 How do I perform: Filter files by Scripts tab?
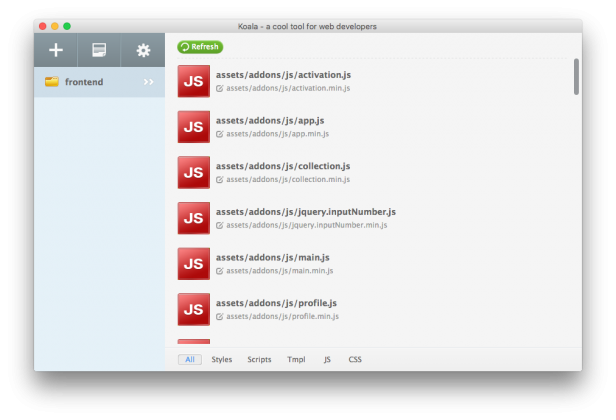[259, 359]
